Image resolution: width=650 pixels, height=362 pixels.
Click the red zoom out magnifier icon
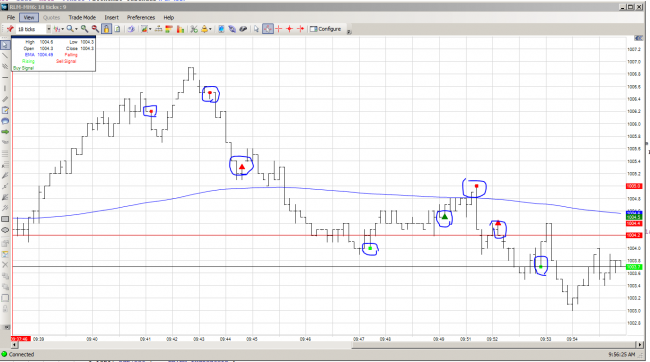tap(95, 29)
